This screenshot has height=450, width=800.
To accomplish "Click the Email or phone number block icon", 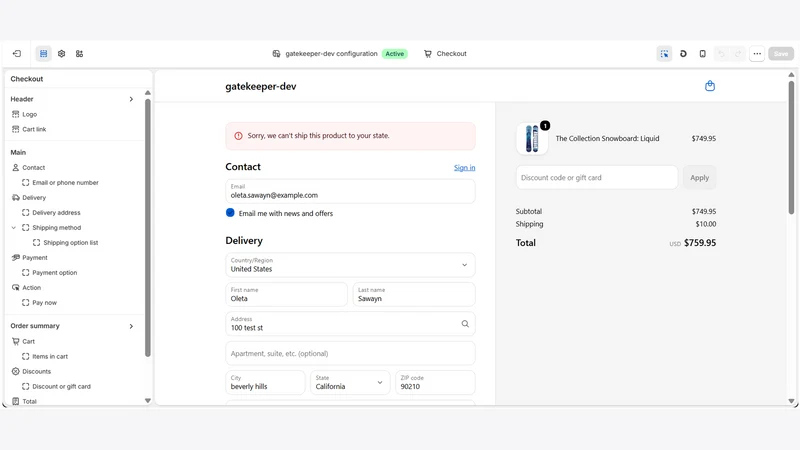I will coord(26,182).
